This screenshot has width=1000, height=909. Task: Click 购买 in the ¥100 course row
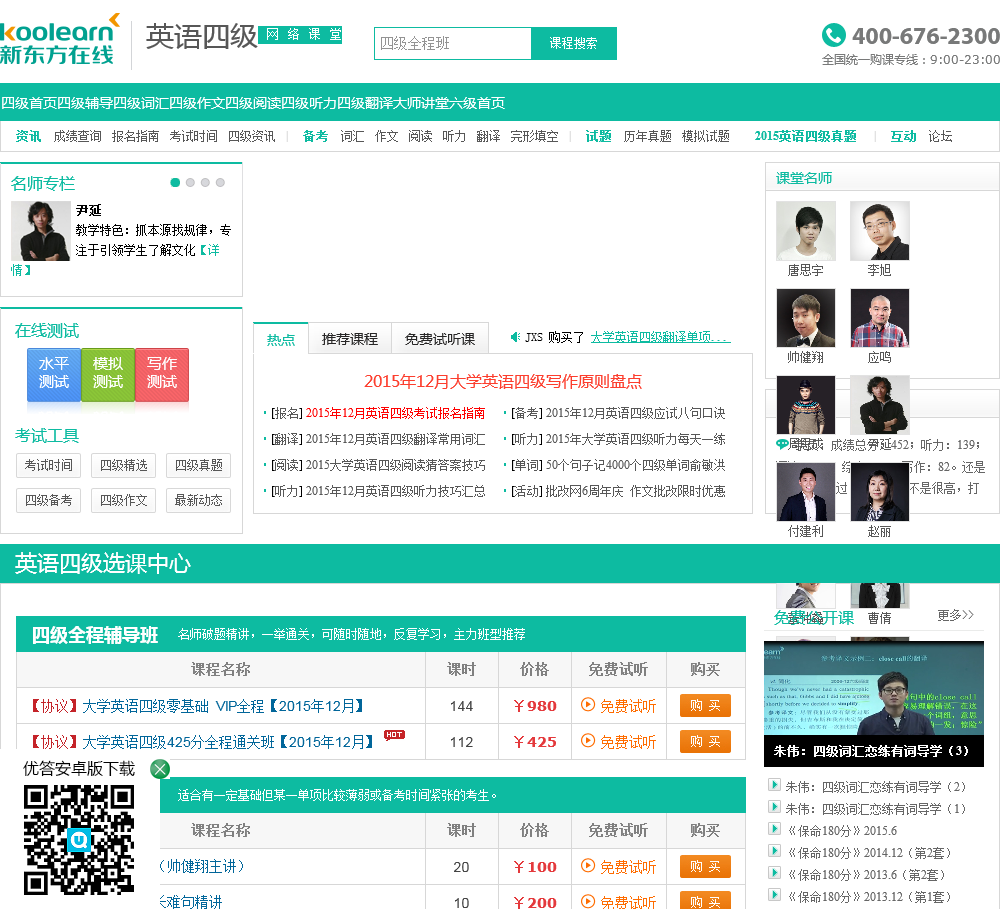tap(705, 866)
